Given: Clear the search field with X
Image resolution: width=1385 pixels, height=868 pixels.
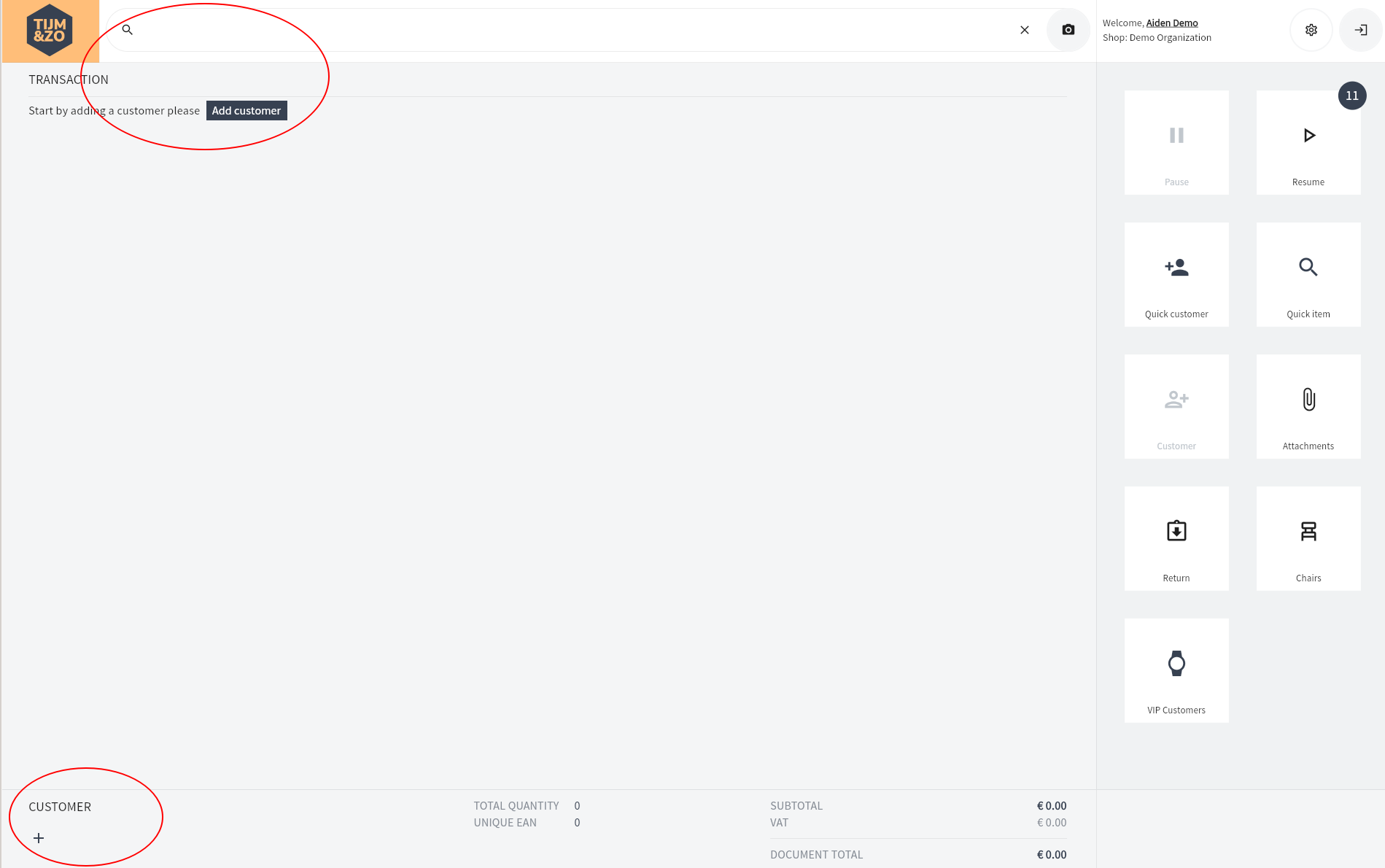Looking at the screenshot, I should [x=1025, y=30].
